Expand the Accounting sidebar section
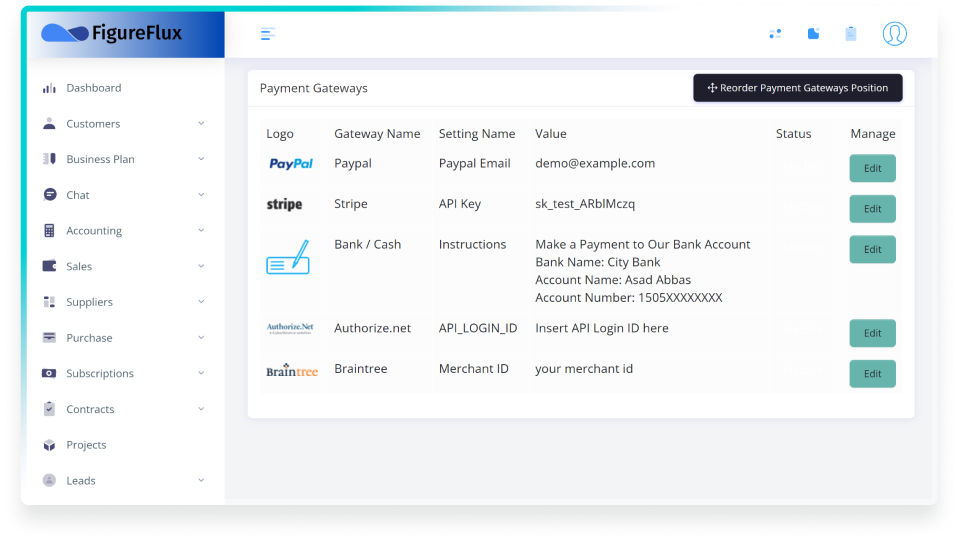Screen dimensions: 958x540 (201, 231)
